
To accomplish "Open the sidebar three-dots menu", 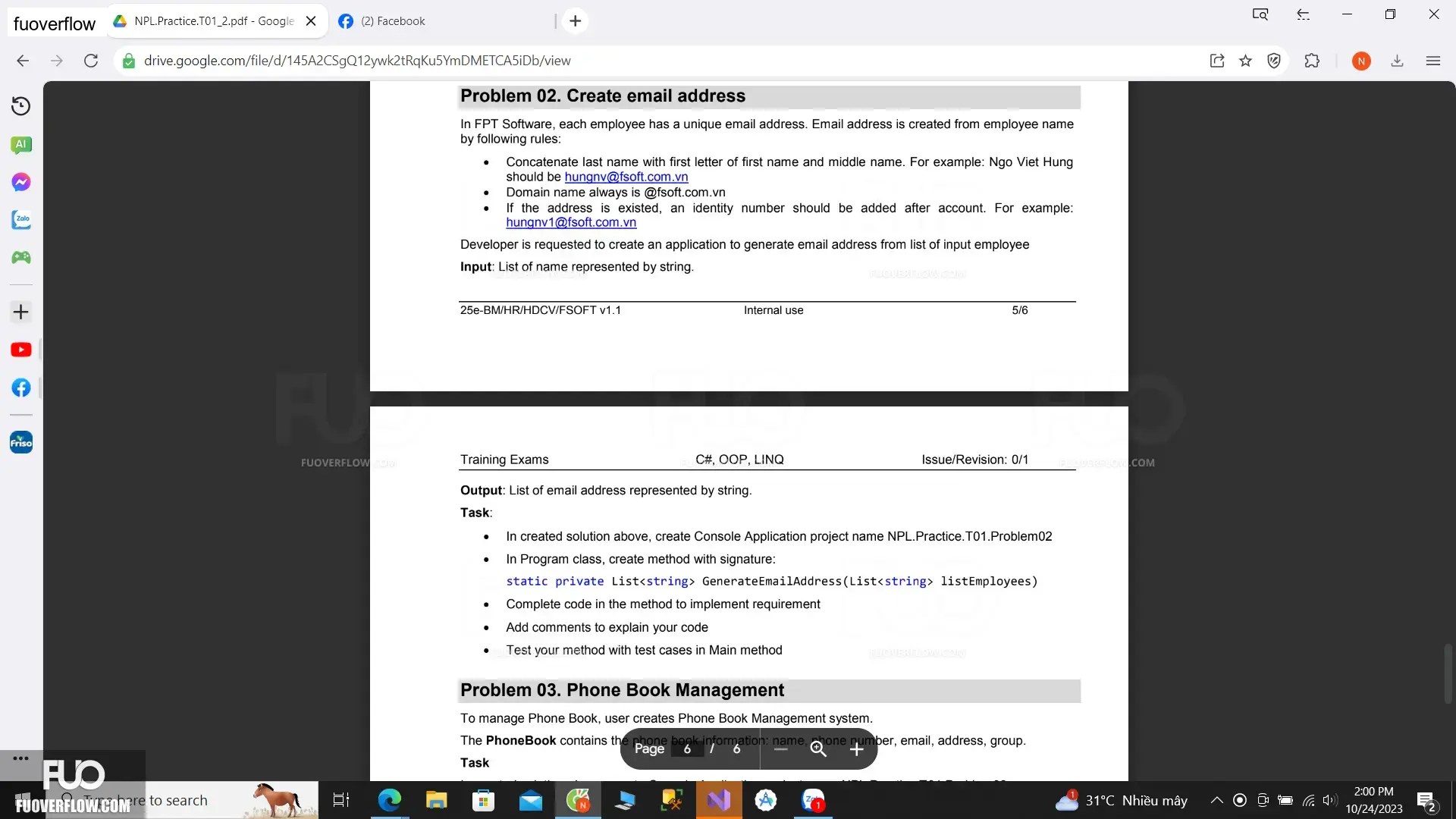I will [x=21, y=758].
